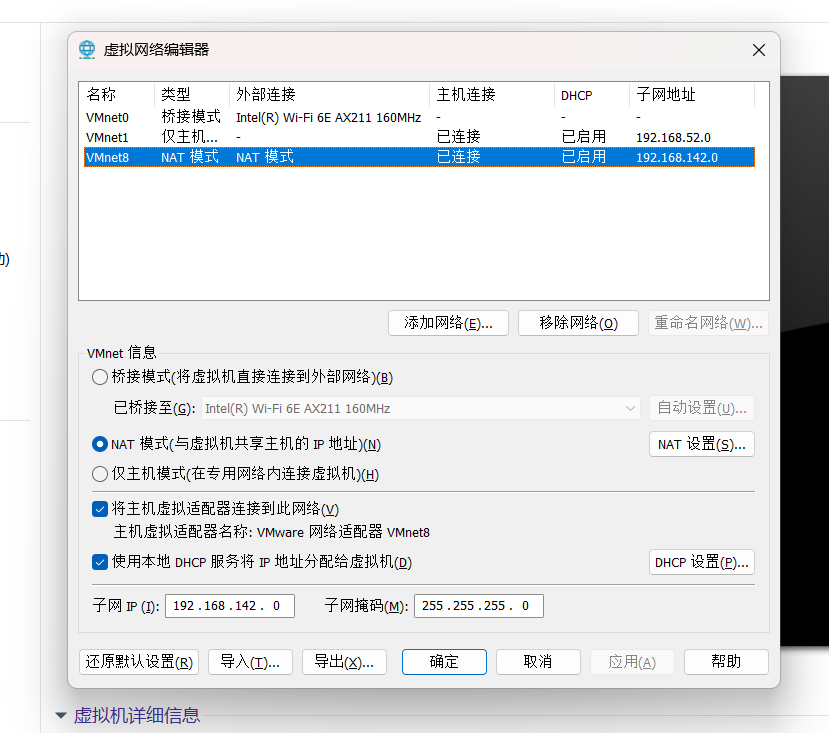Click the 子网掩码 input field
The height and width of the screenshot is (733, 829).
click(478, 606)
